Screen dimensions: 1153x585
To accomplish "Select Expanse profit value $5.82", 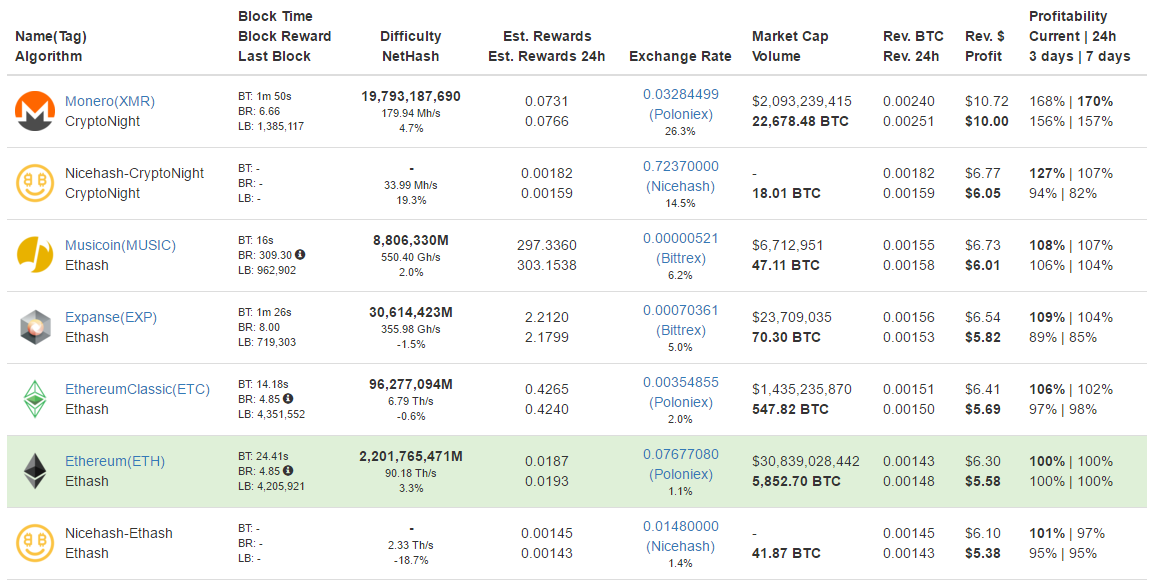I will tap(982, 337).
